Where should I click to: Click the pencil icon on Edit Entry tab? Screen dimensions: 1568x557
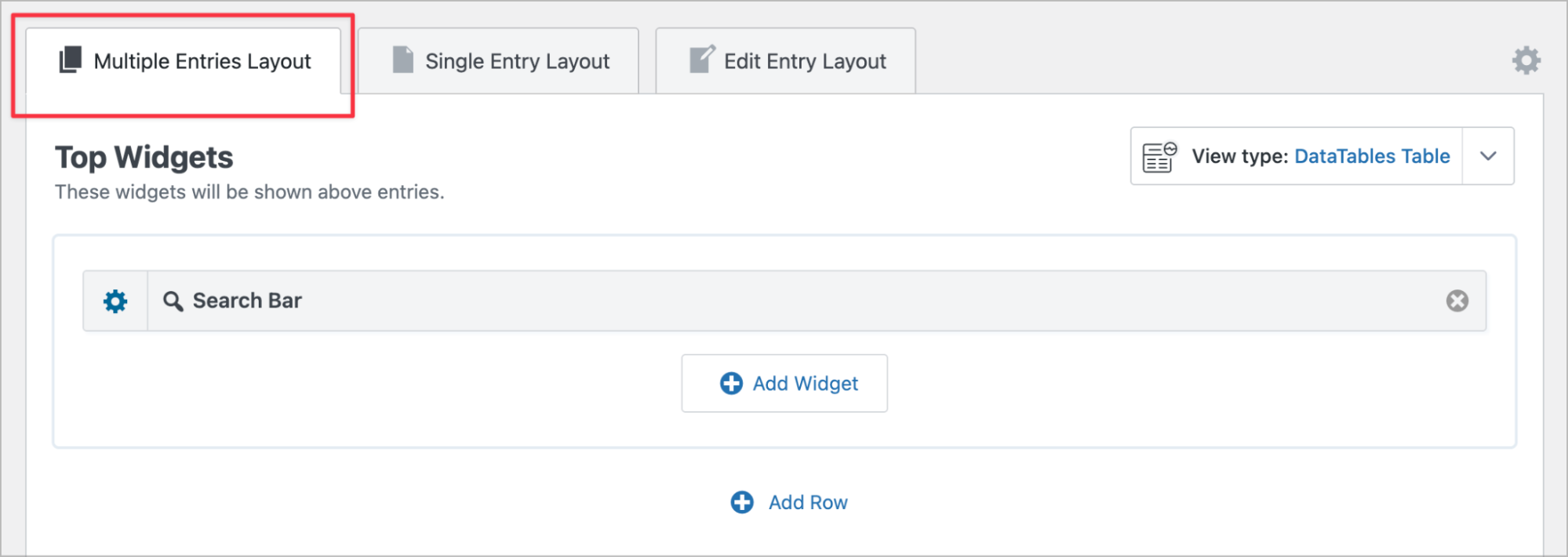702,59
